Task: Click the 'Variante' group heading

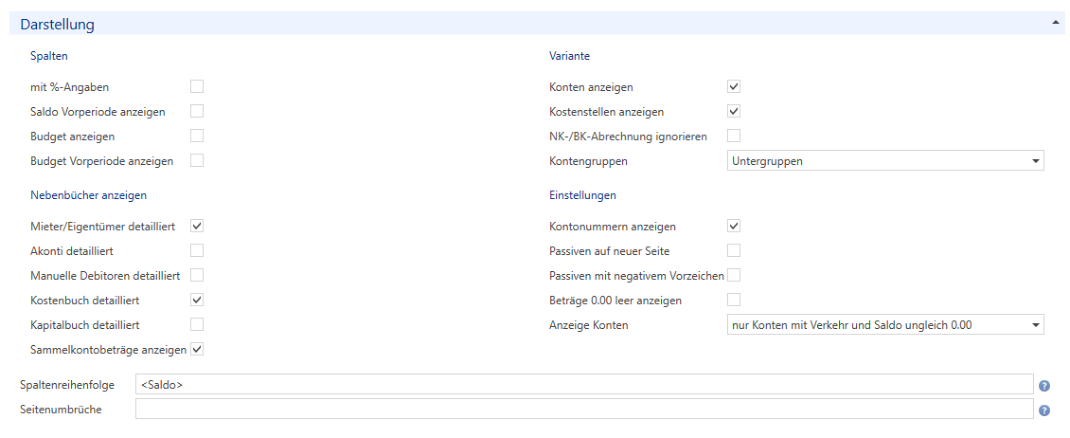Action: tap(570, 56)
